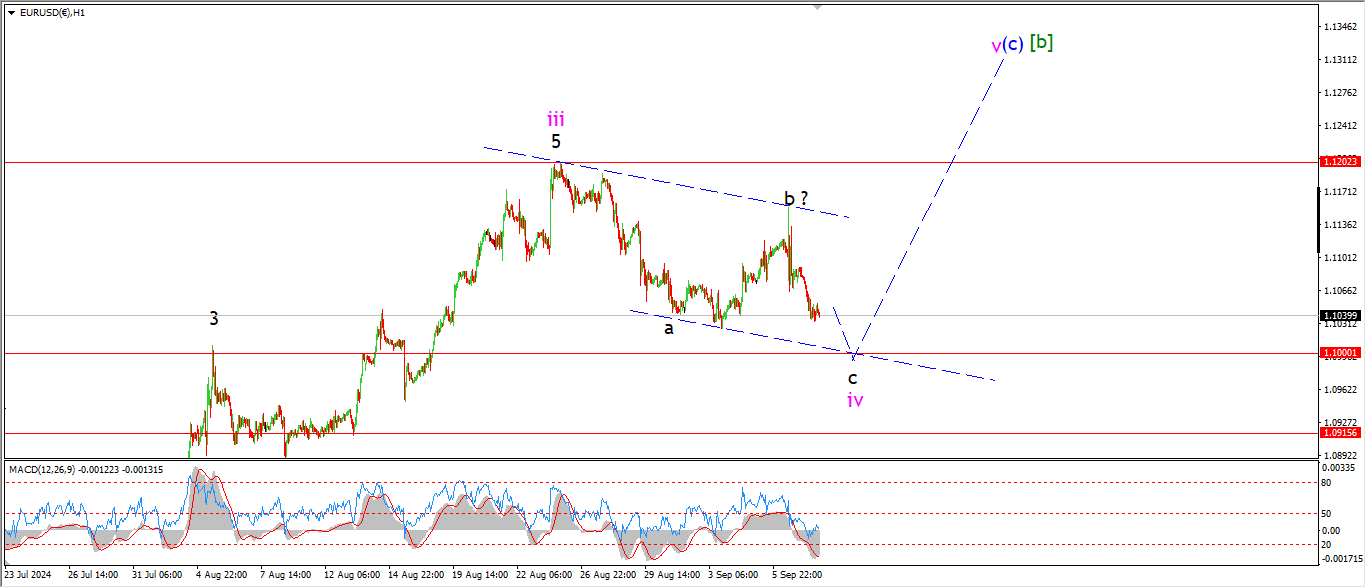Image resolution: width=1366 pixels, height=588 pixels.
Task: Select the pink 'iv' wave label
Action: 855,400
